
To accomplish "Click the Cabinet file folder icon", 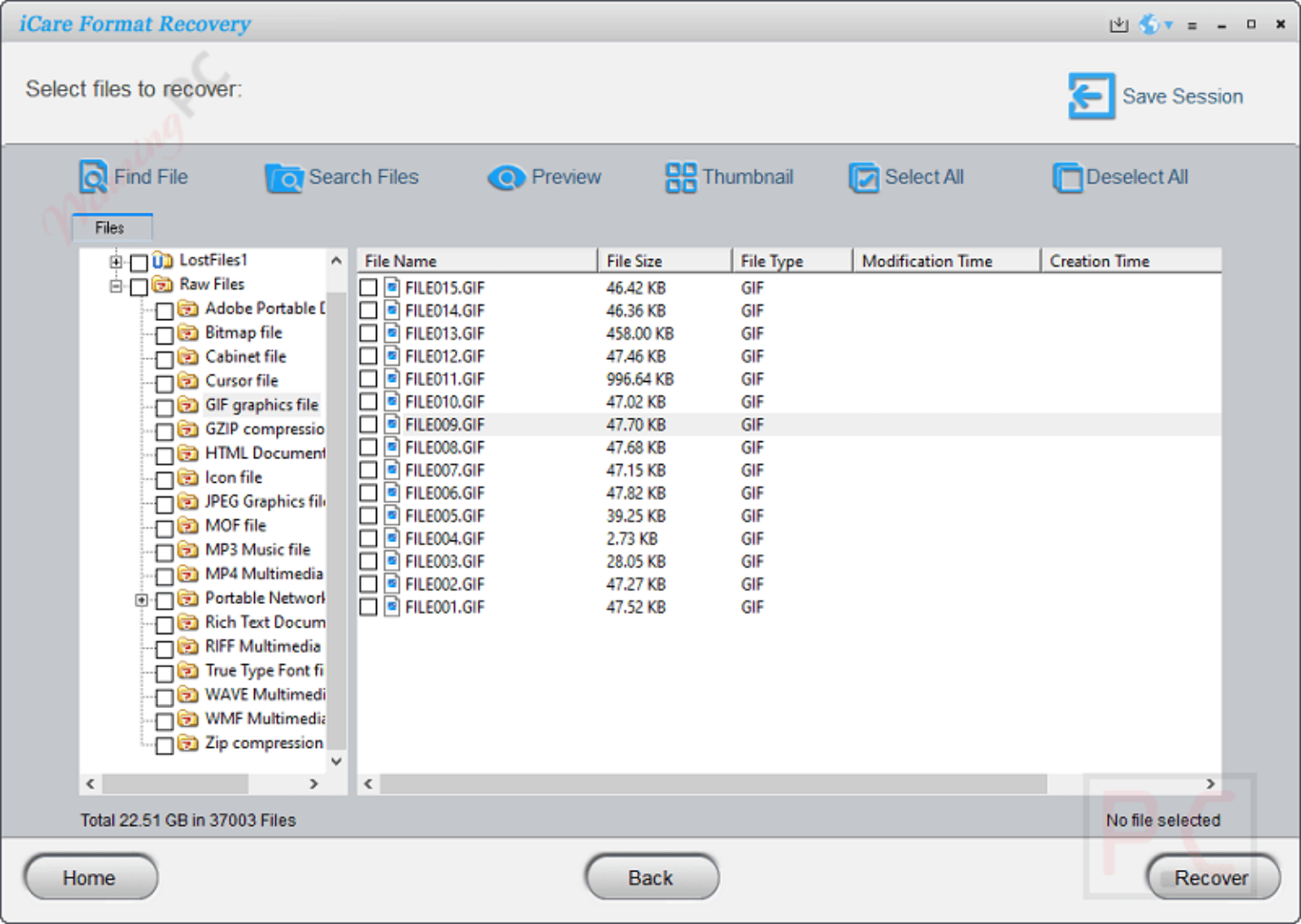I will click(x=188, y=357).
